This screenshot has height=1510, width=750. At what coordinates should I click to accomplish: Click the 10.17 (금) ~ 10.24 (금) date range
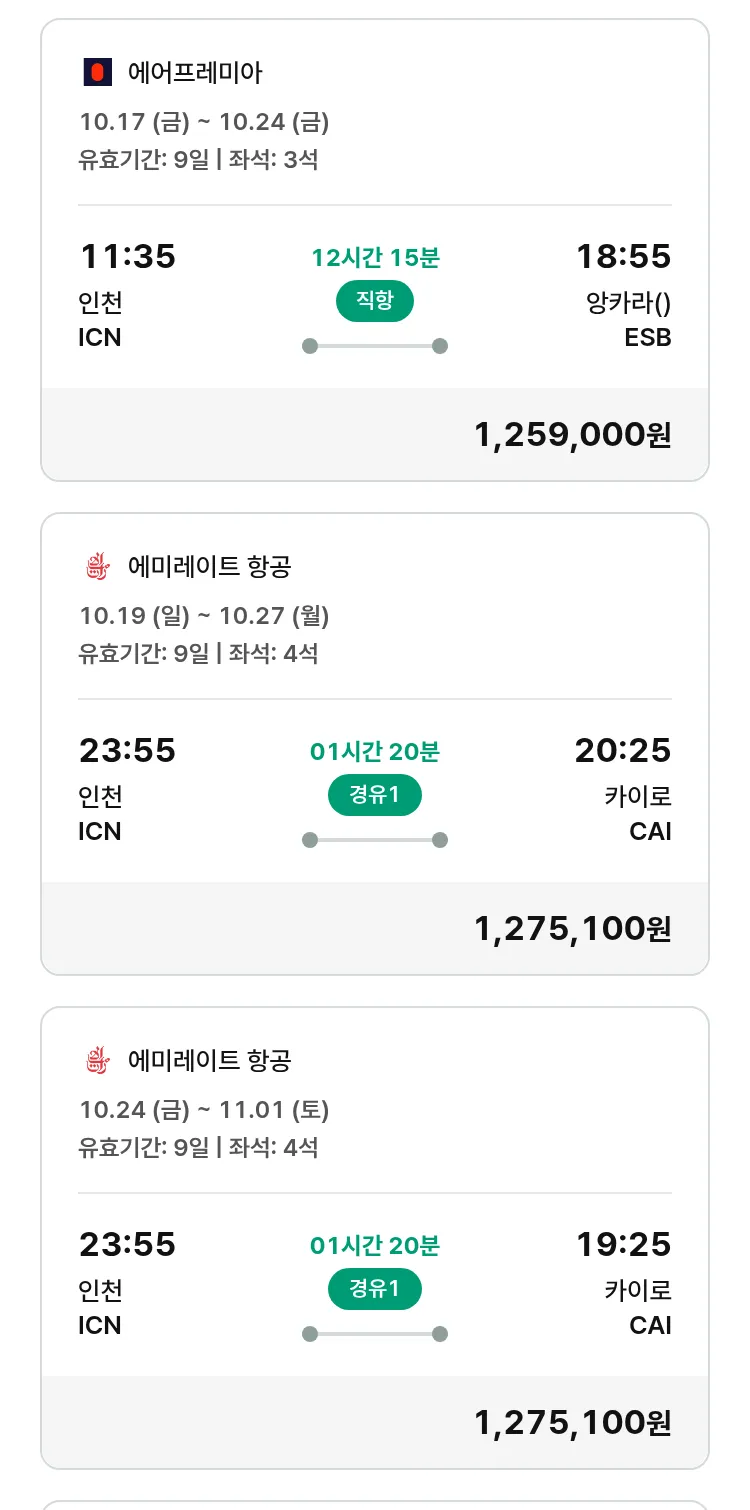coord(204,122)
